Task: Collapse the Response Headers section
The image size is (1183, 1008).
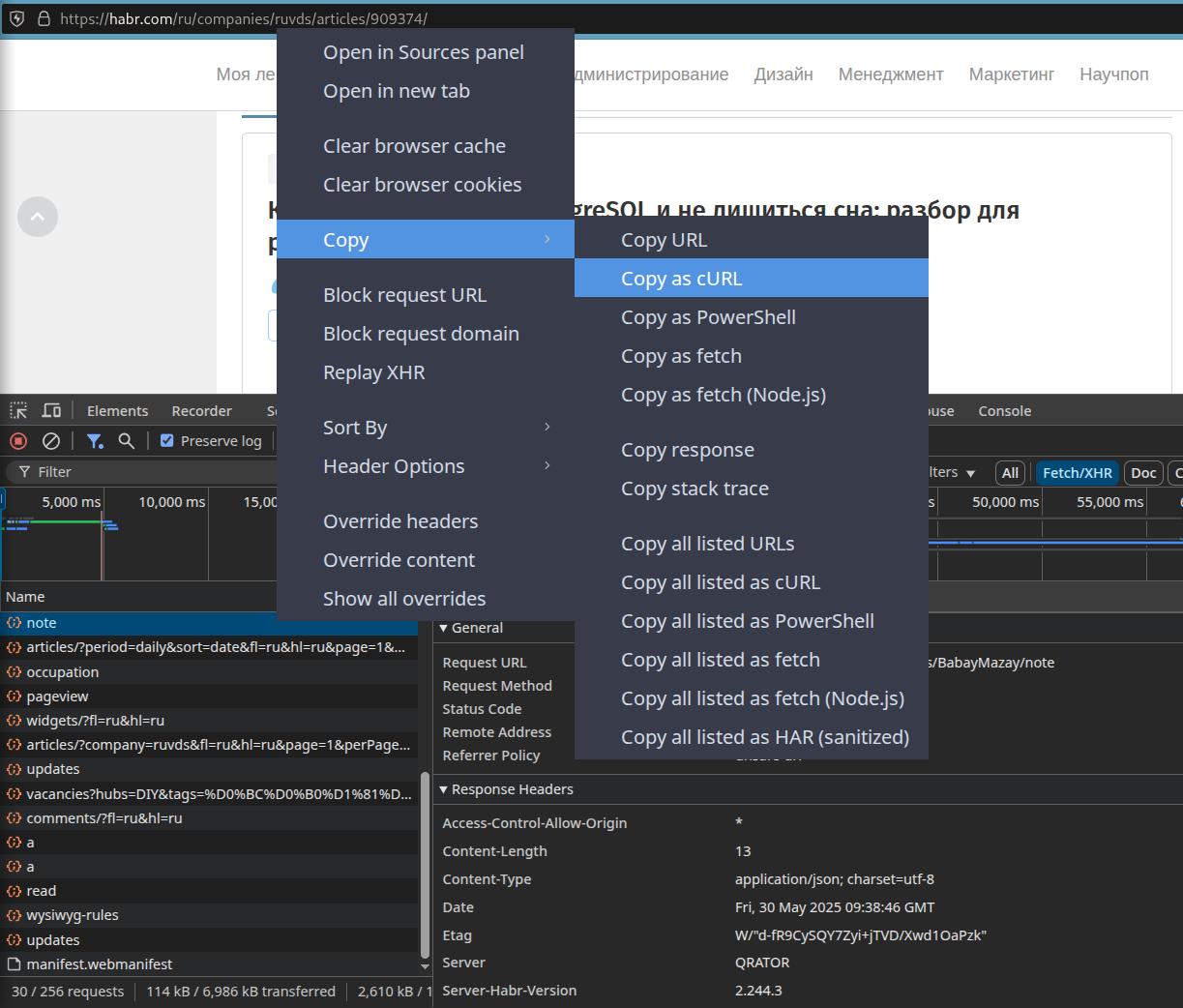Action: pos(444,789)
